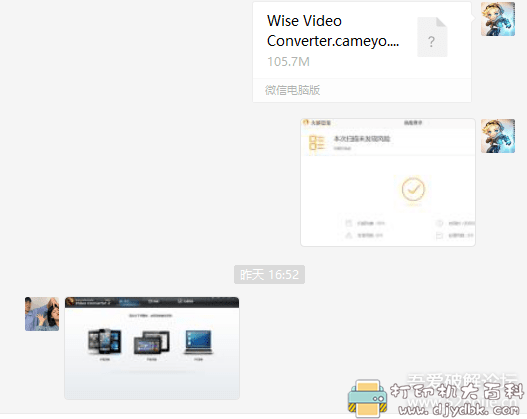Click the unknown file type icon
This screenshot has width=527, height=419.
(x=432, y=37)
